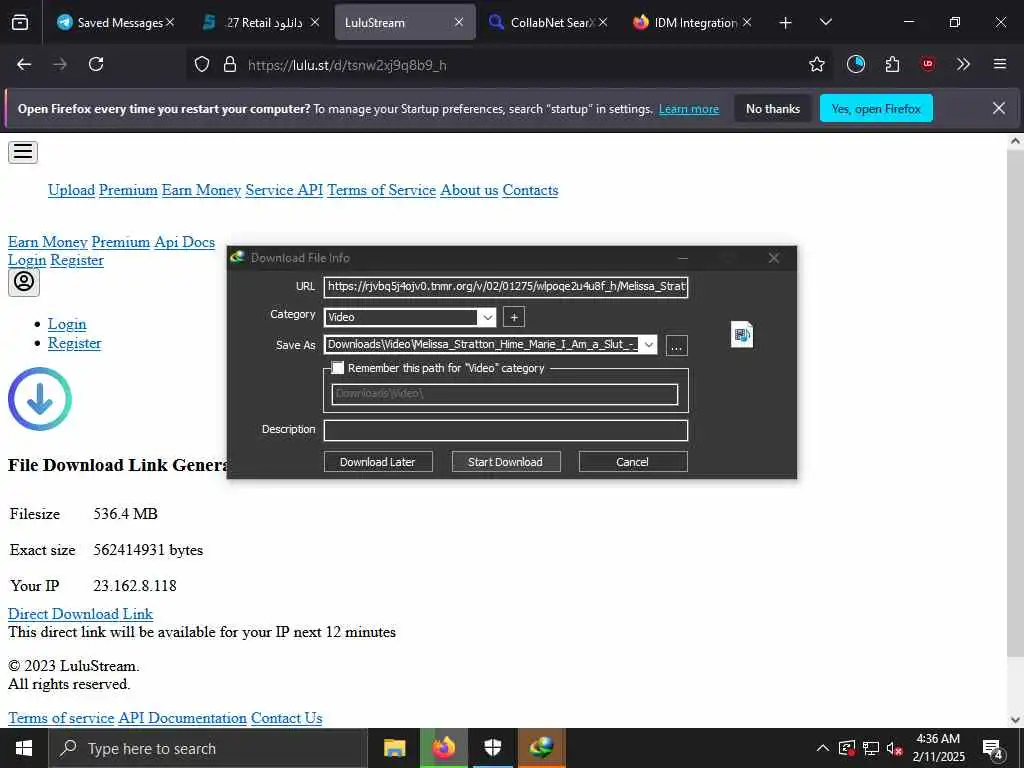Open the Direct Download Link
The width and height of the screenshot is (1024, 768).
point(80,614)
